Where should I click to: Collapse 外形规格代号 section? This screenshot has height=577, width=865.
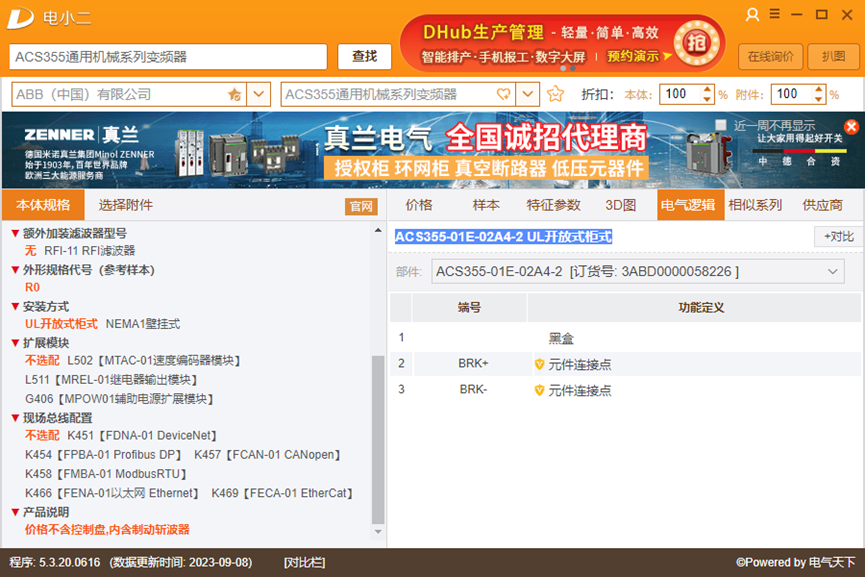coord(15,270)
